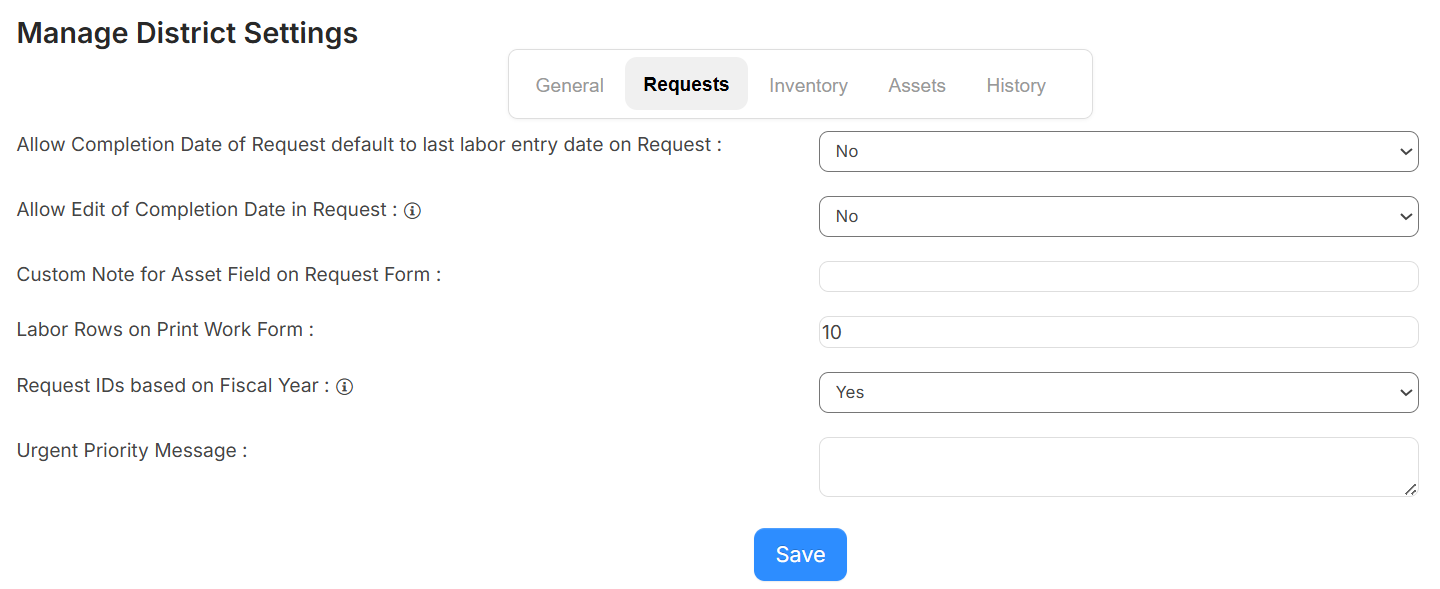The height and width of the screenshot is (589, 1440).
Task: Click the No value in the Allow Edit dropdown
Action: [847, 216]
